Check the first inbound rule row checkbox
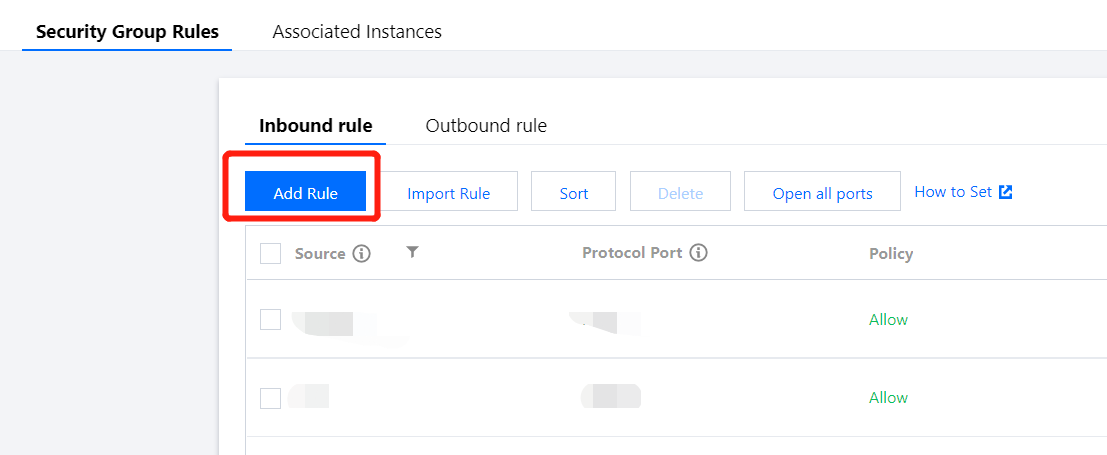Image resolution: width=1107 pixels, height=455 pixels. click(x=270, y=320)
